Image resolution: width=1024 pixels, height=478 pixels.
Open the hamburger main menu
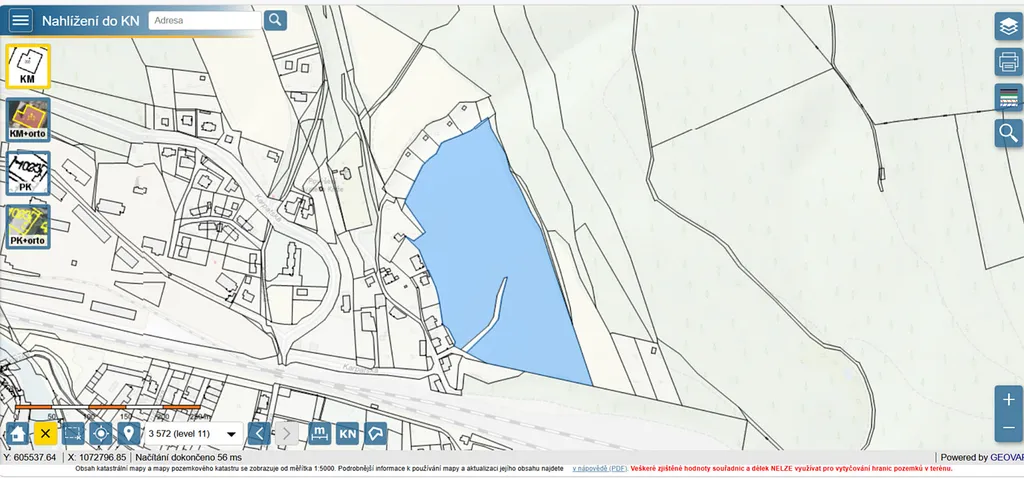click(x=20, y=20)
